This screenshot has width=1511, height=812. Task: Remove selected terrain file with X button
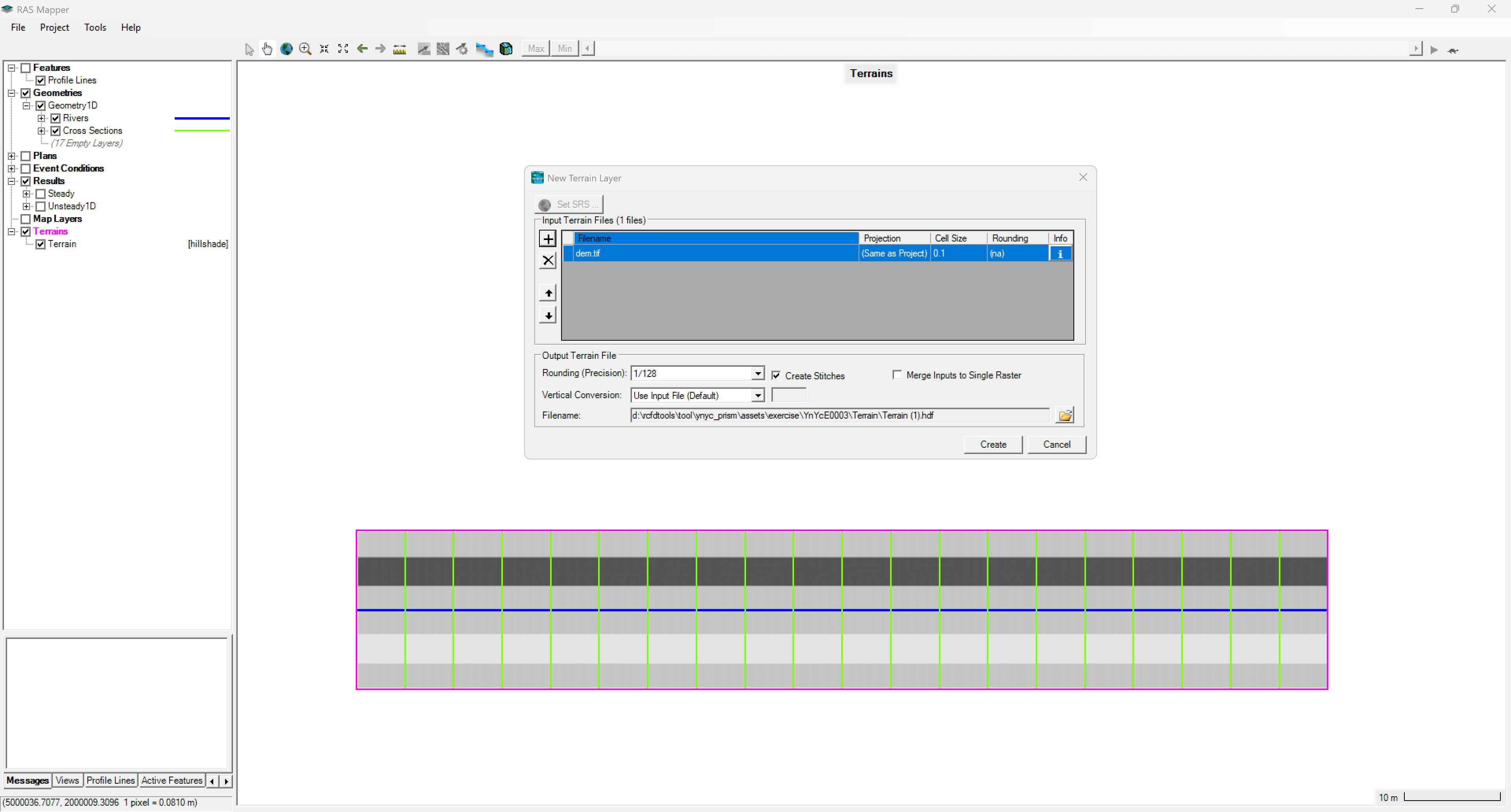(x=548, y=260)
